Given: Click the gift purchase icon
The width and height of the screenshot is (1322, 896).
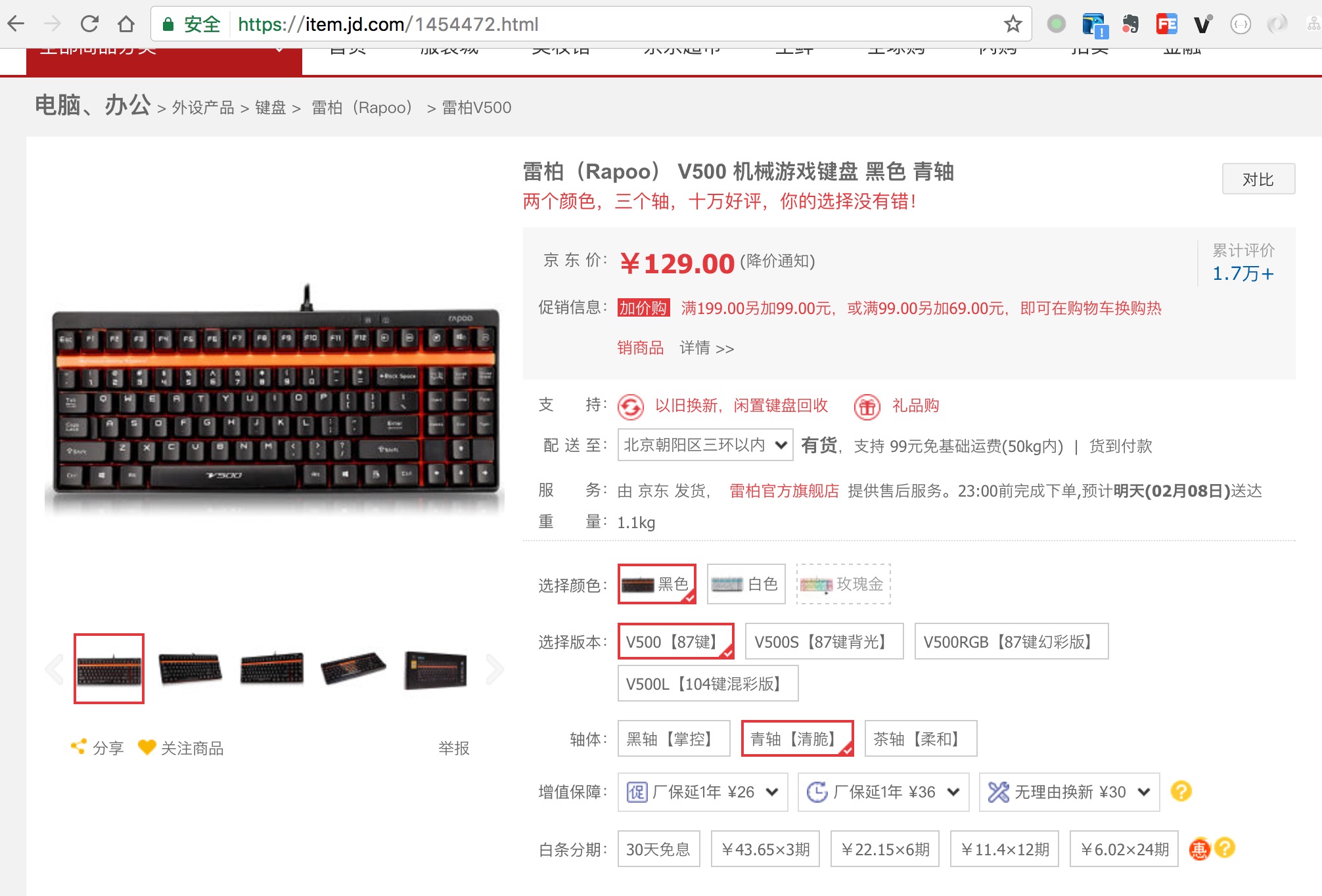Looking at the screenshot, I should 867,407.
